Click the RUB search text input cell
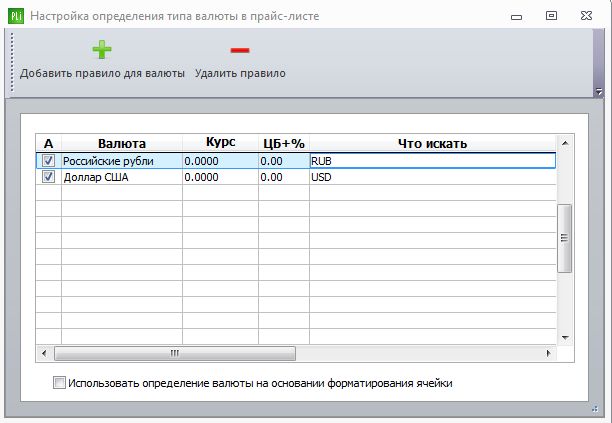This screenshot has width=612, height=423. [x=432, y=161]
